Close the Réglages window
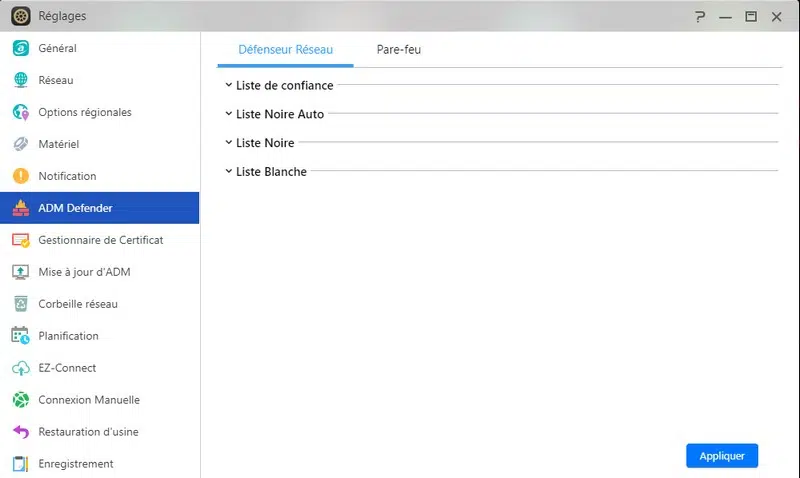Image resolution: width=800 pixels, height=478 pixels. 777,17
